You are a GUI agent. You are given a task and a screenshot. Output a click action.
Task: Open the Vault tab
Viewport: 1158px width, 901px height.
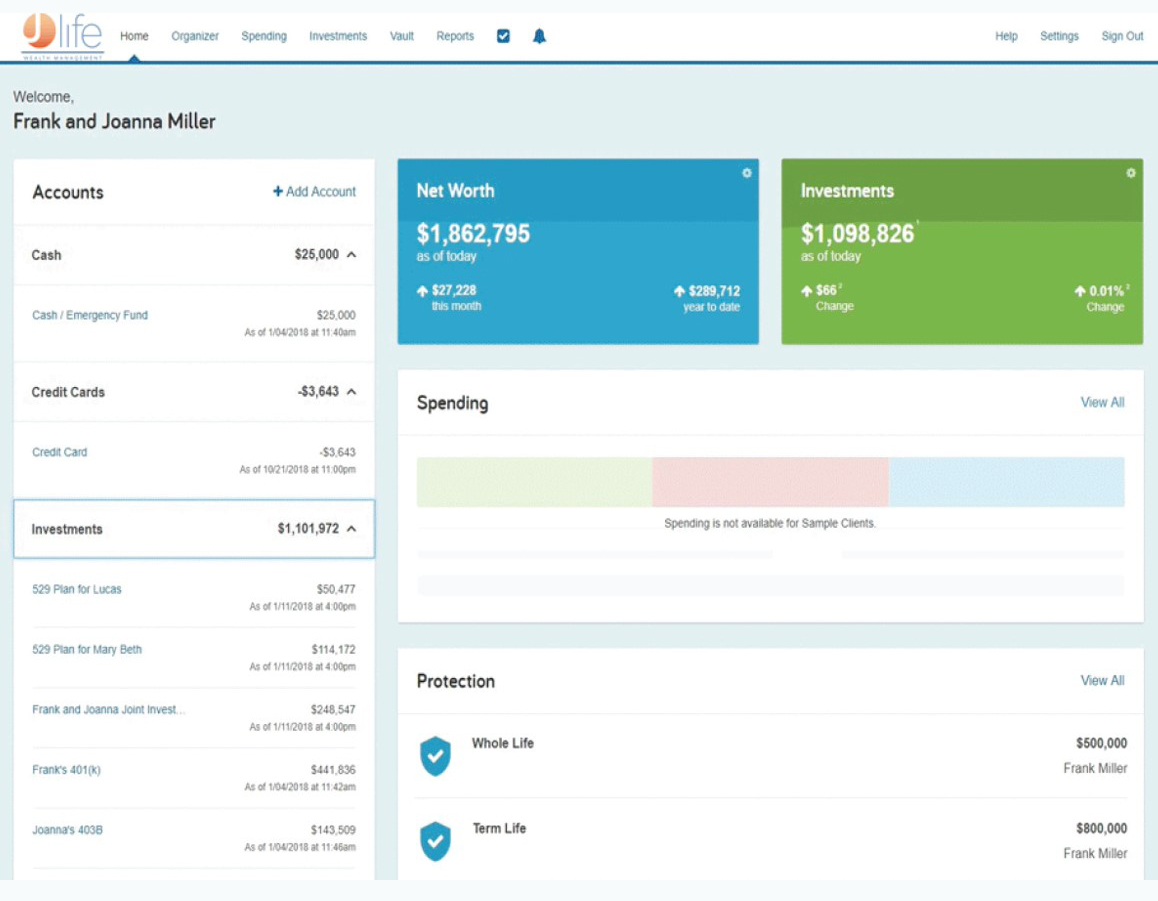[402, 36]
